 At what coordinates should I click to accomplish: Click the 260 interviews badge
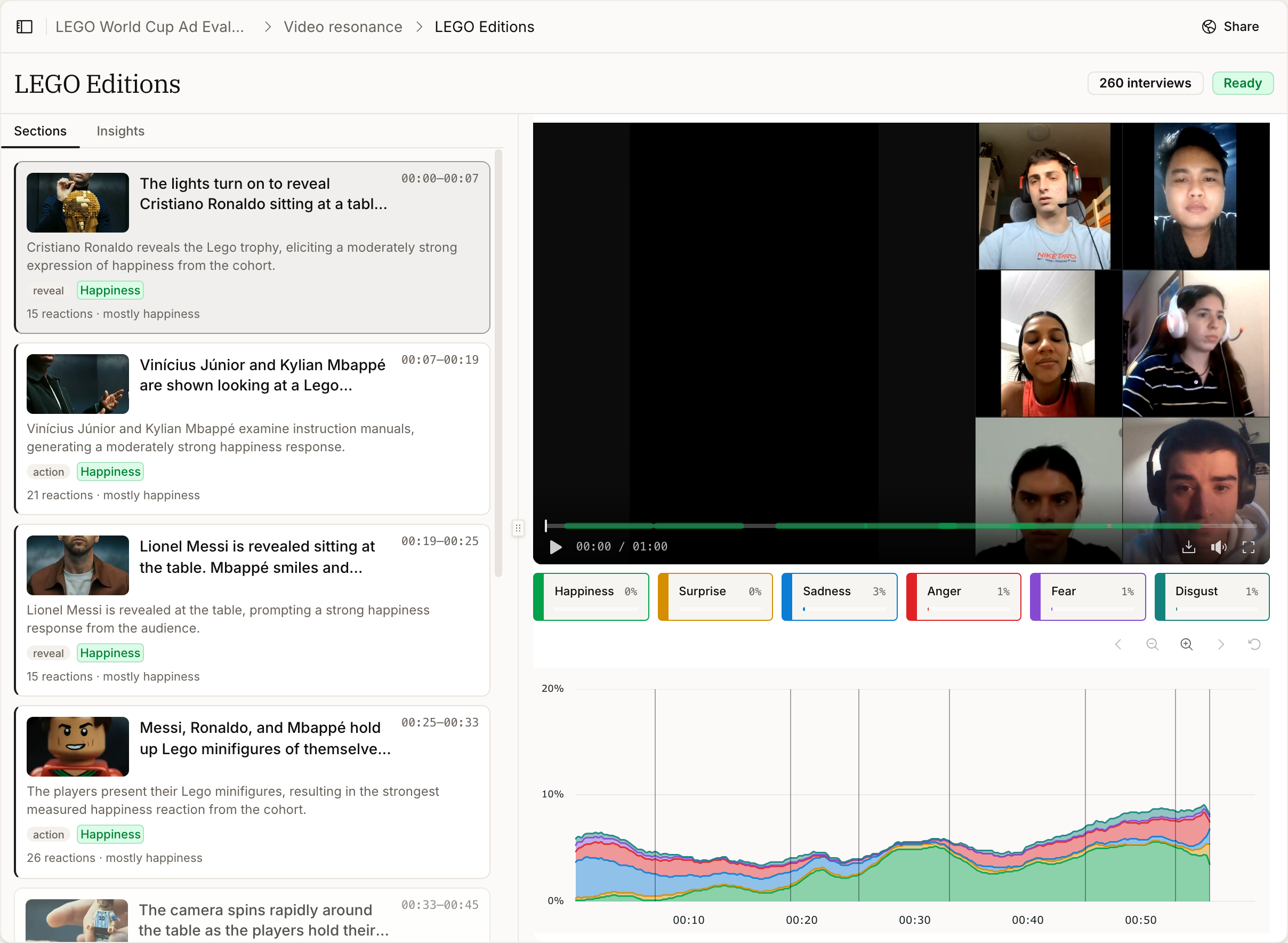click(x=1145, y=83)
